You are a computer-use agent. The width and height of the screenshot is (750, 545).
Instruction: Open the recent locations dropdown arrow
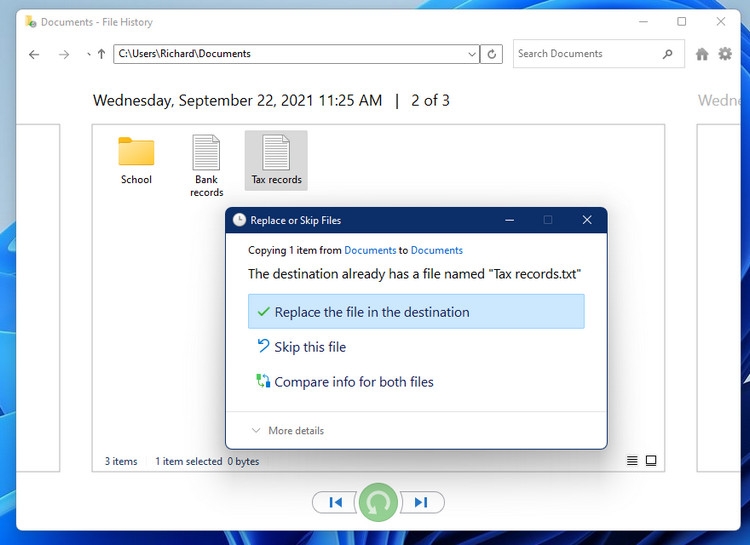coord(89,55)
